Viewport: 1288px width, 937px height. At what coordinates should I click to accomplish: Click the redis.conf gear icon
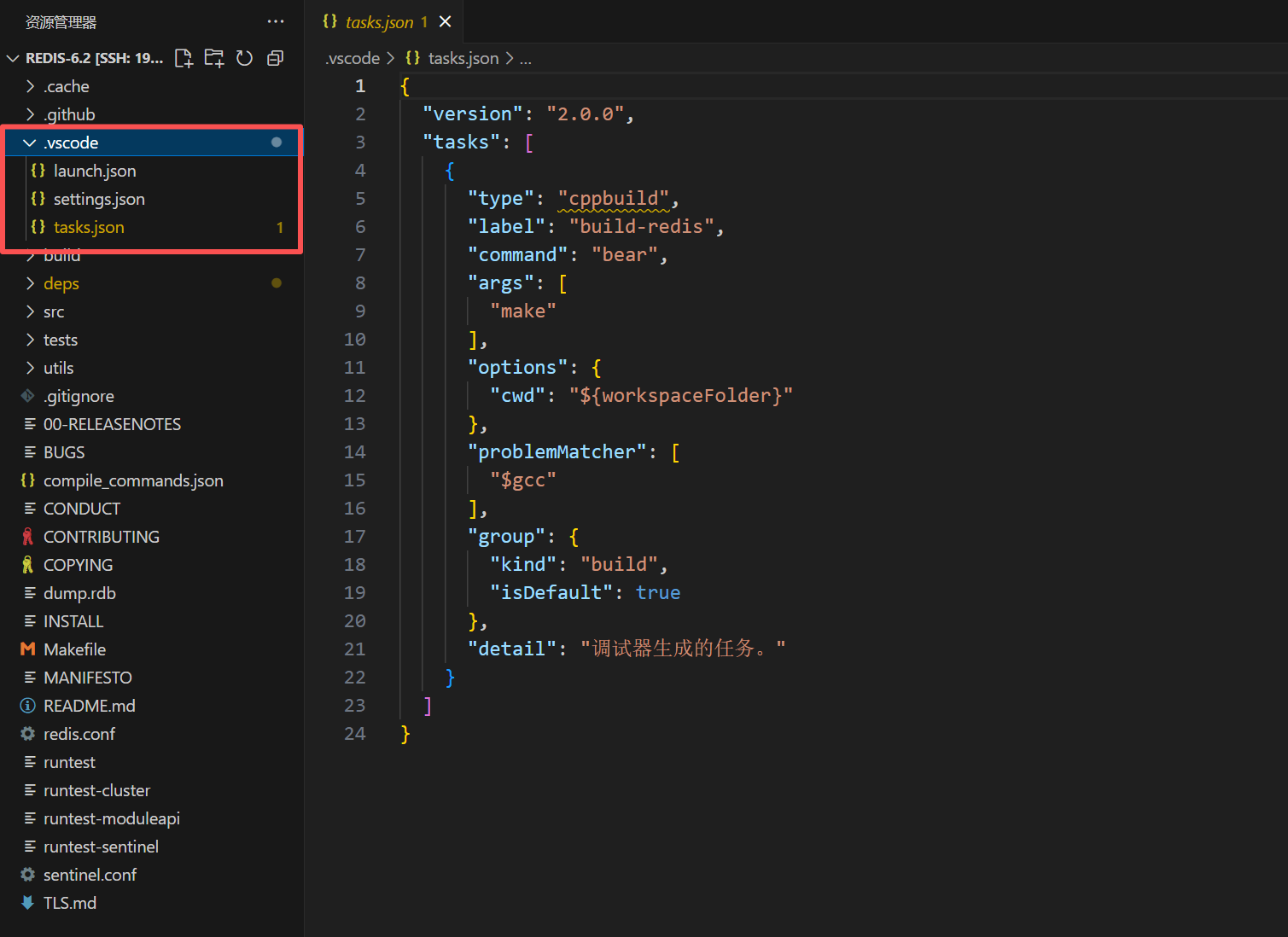28,734
